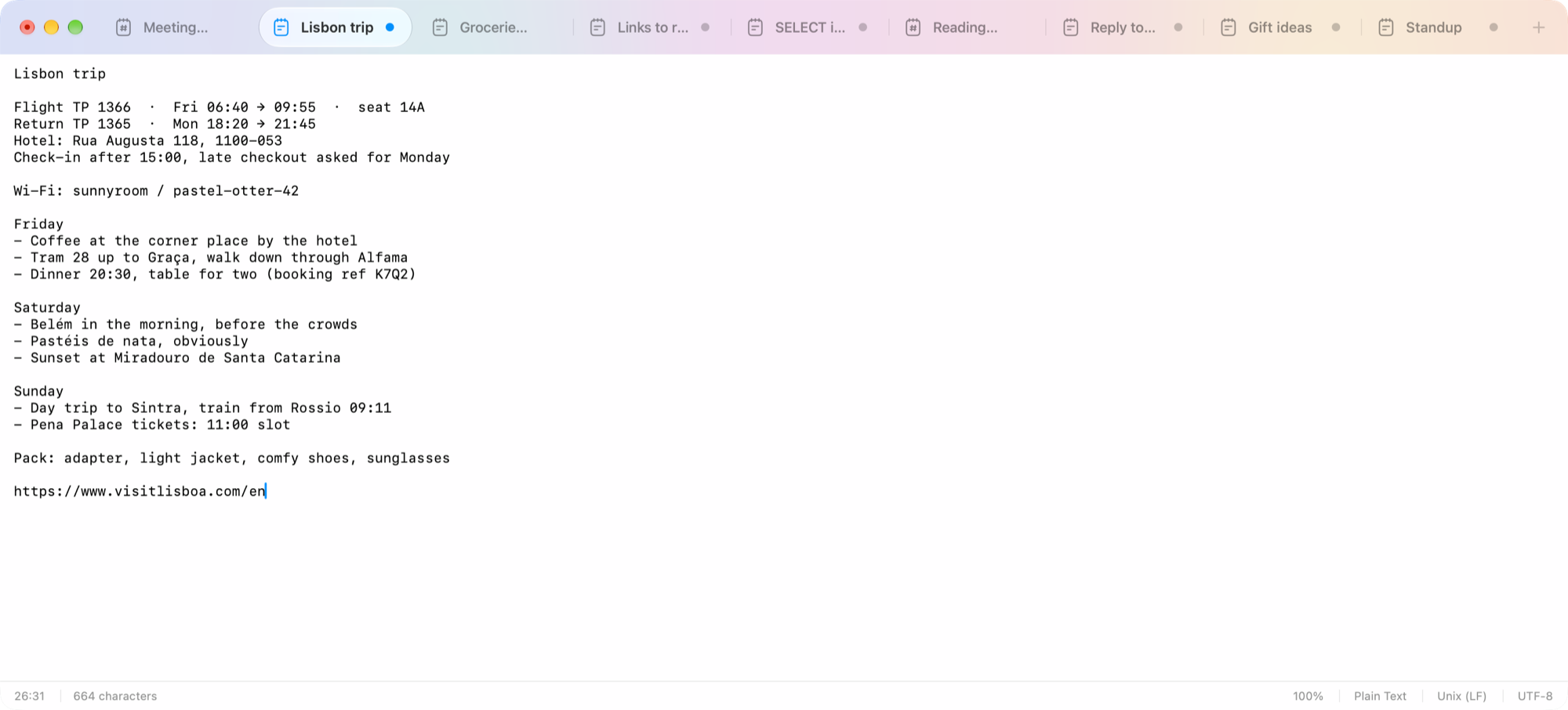Open the Reading... tab
Viewport: 1568px width, 710px height.
click(966, 27)
